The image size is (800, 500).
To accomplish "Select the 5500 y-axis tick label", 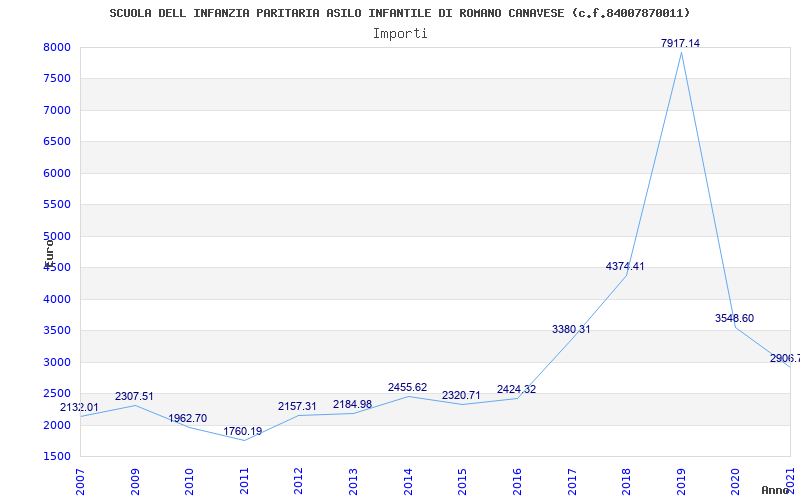I will [x=56, y=204].
